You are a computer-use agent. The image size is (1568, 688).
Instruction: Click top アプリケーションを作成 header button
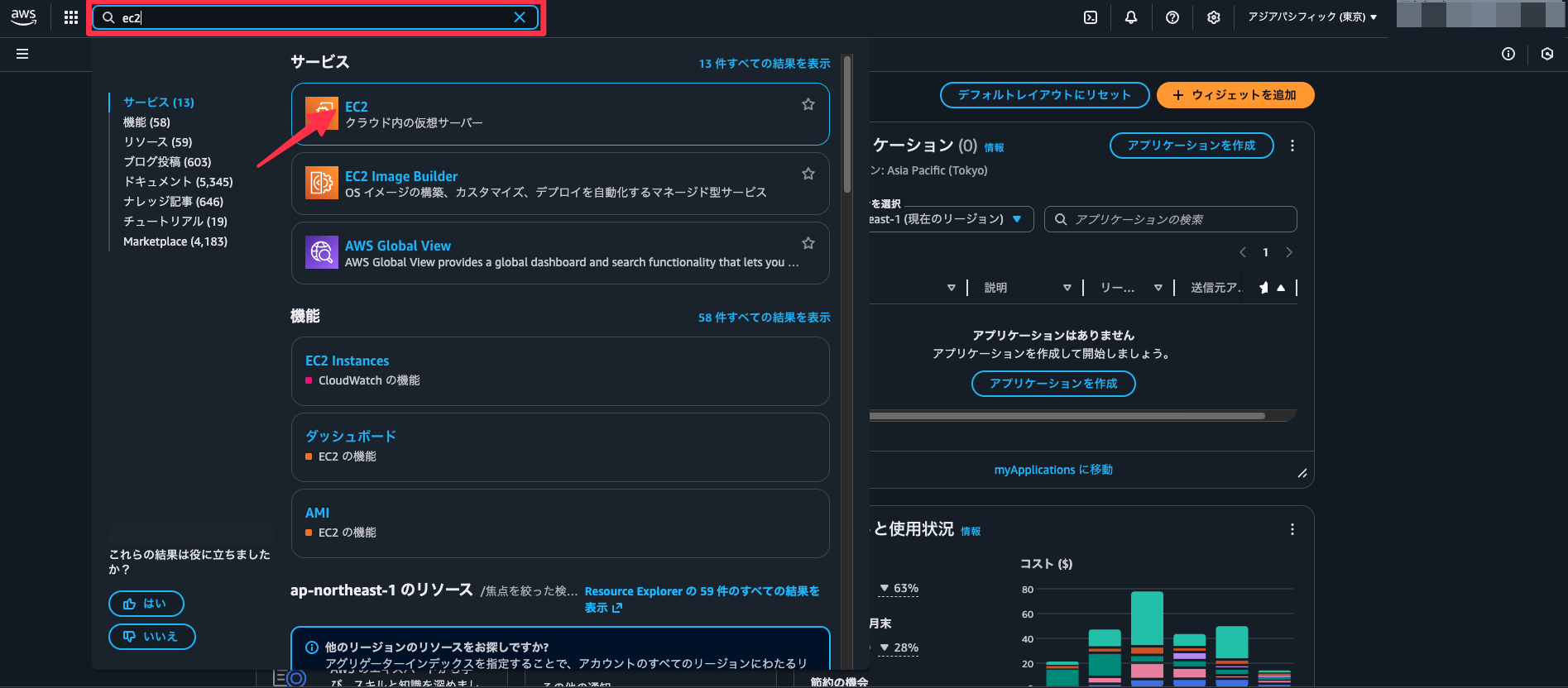click(x=1192, y=146)
